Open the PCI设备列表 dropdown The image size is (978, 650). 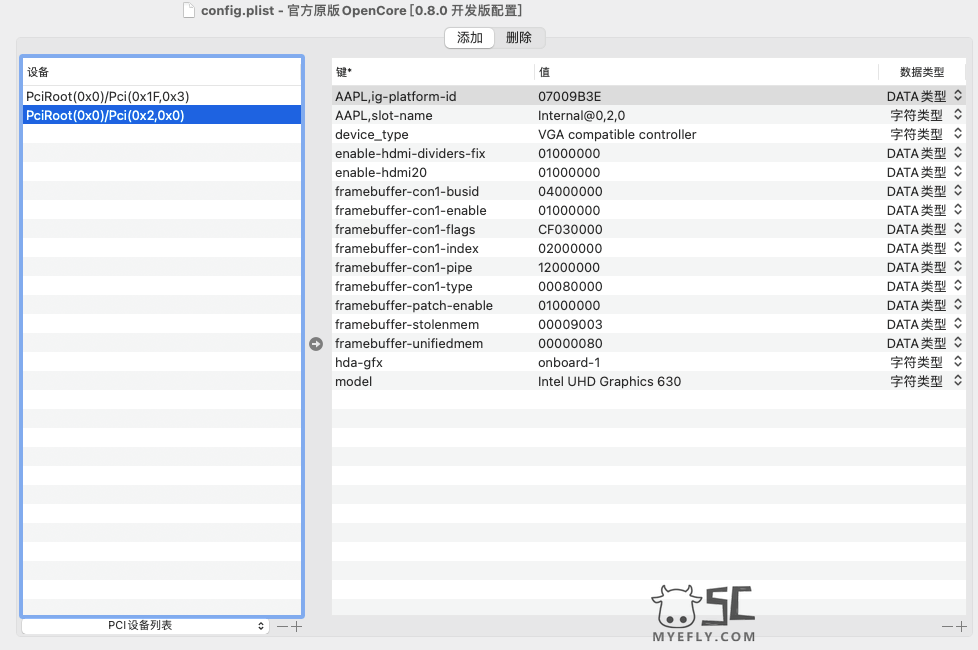pyautogui.click(x=146, y=626)
